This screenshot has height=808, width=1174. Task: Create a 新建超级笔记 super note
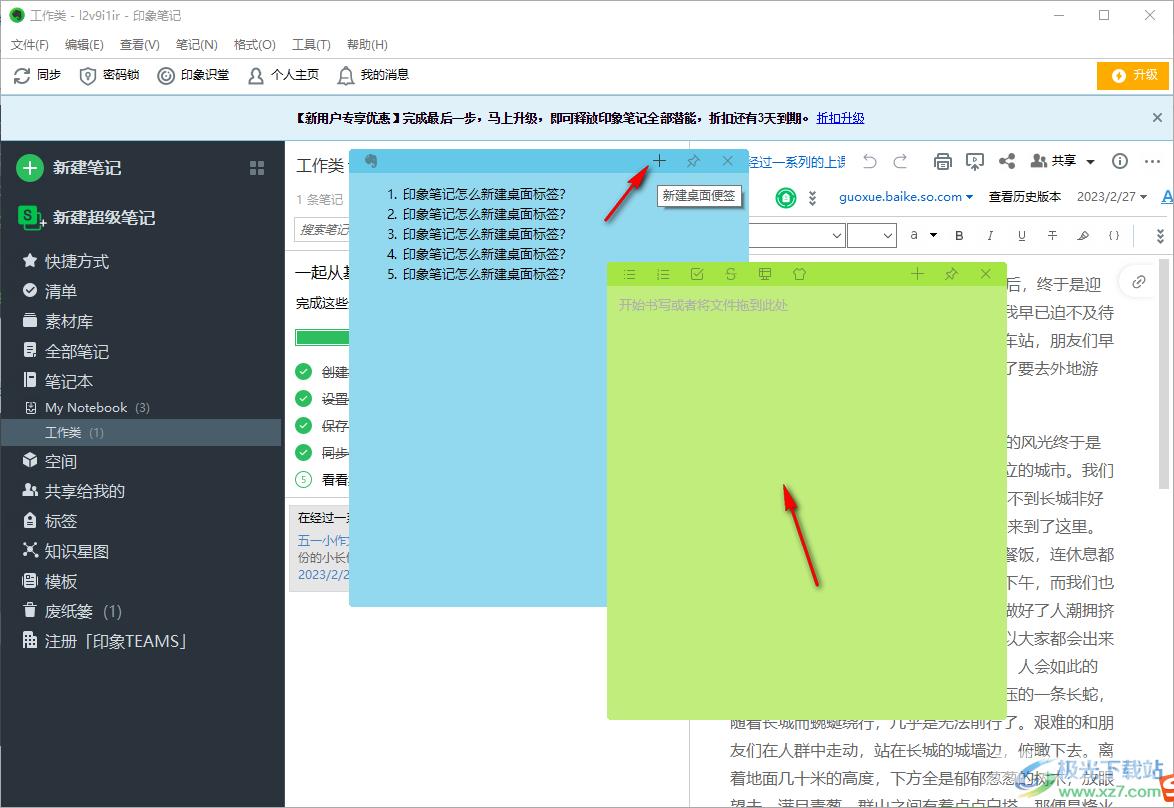click(x=86, y=217)
